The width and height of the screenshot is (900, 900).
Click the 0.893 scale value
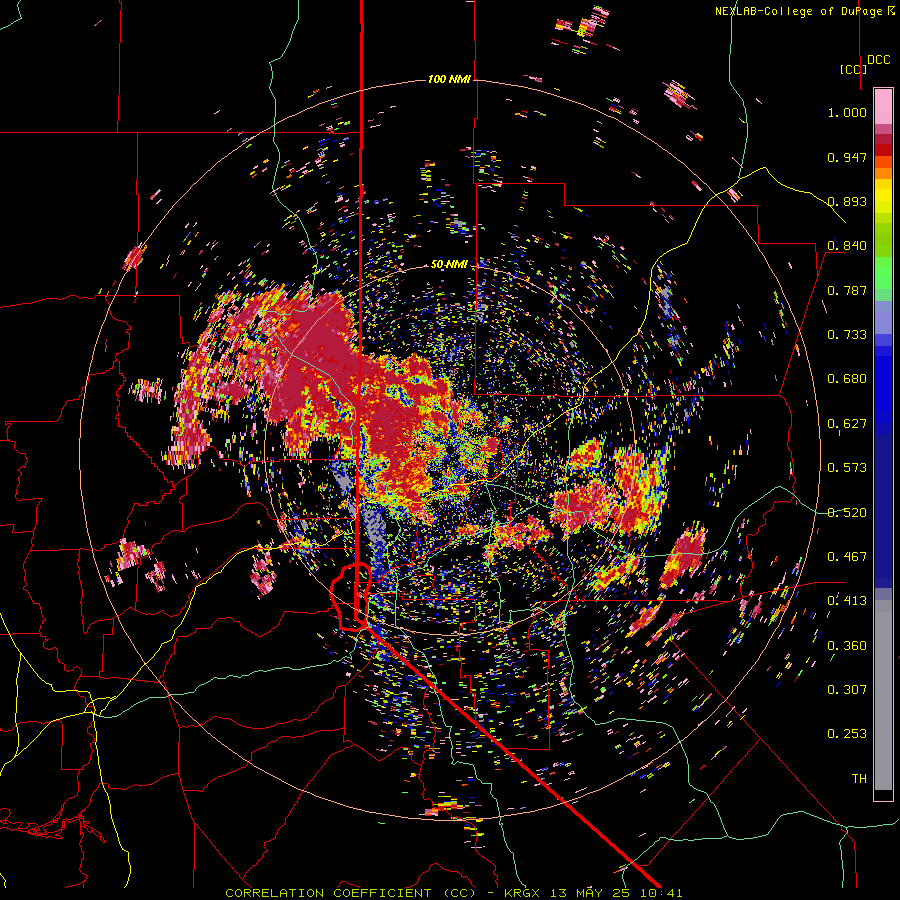tap(847, 201)
